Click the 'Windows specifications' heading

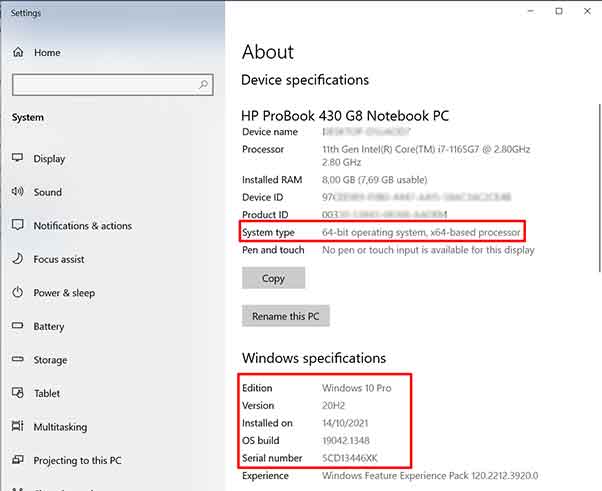click(x=314, y=358)
